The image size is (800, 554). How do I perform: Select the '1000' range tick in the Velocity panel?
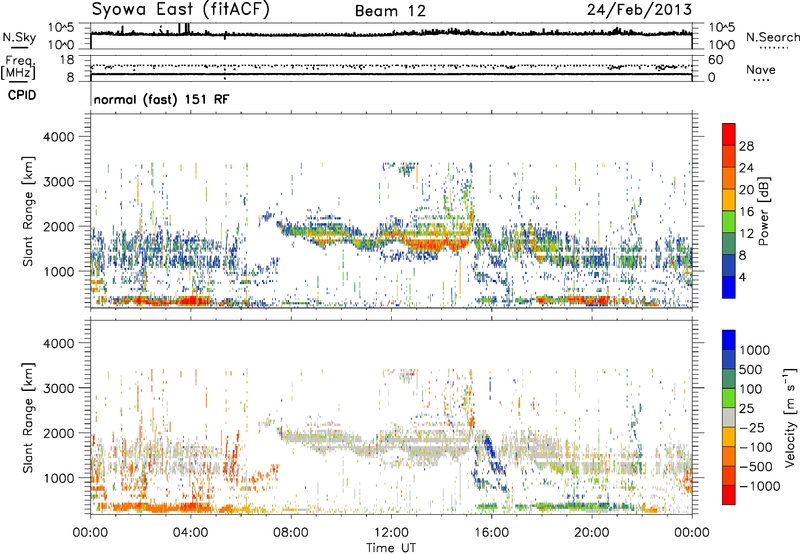point(58,478)
